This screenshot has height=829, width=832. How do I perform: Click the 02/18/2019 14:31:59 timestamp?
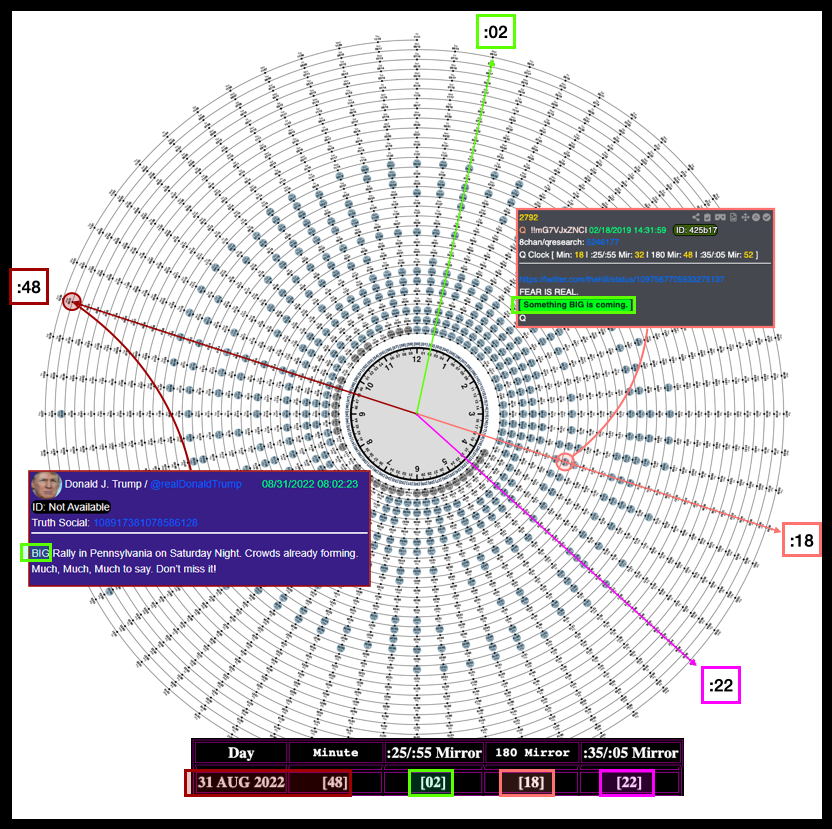point(627,230)
